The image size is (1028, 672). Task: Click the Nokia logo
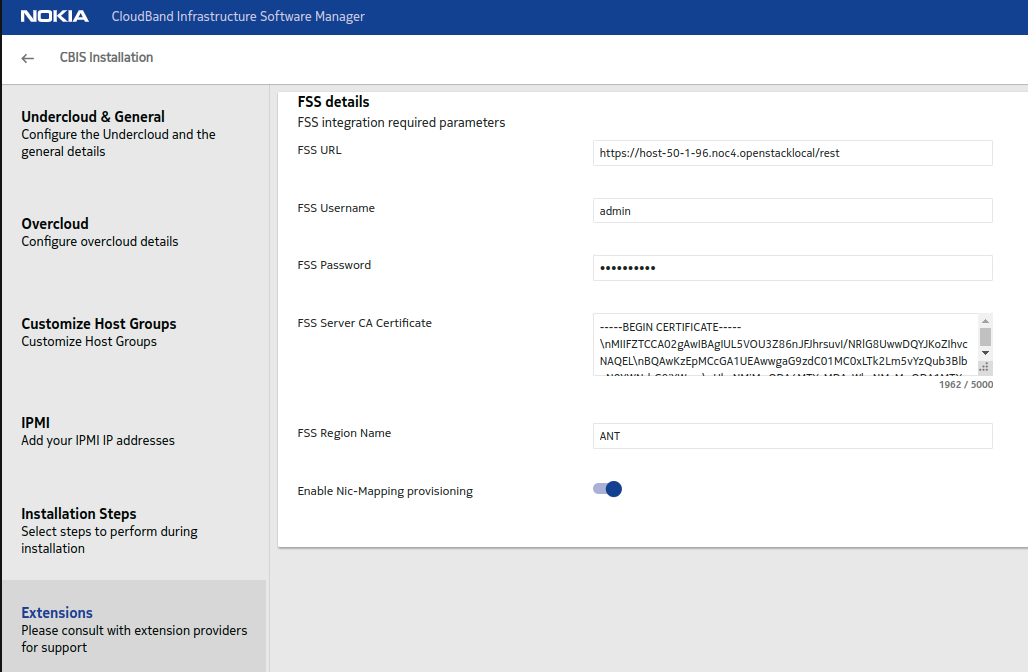click(54, 16)
